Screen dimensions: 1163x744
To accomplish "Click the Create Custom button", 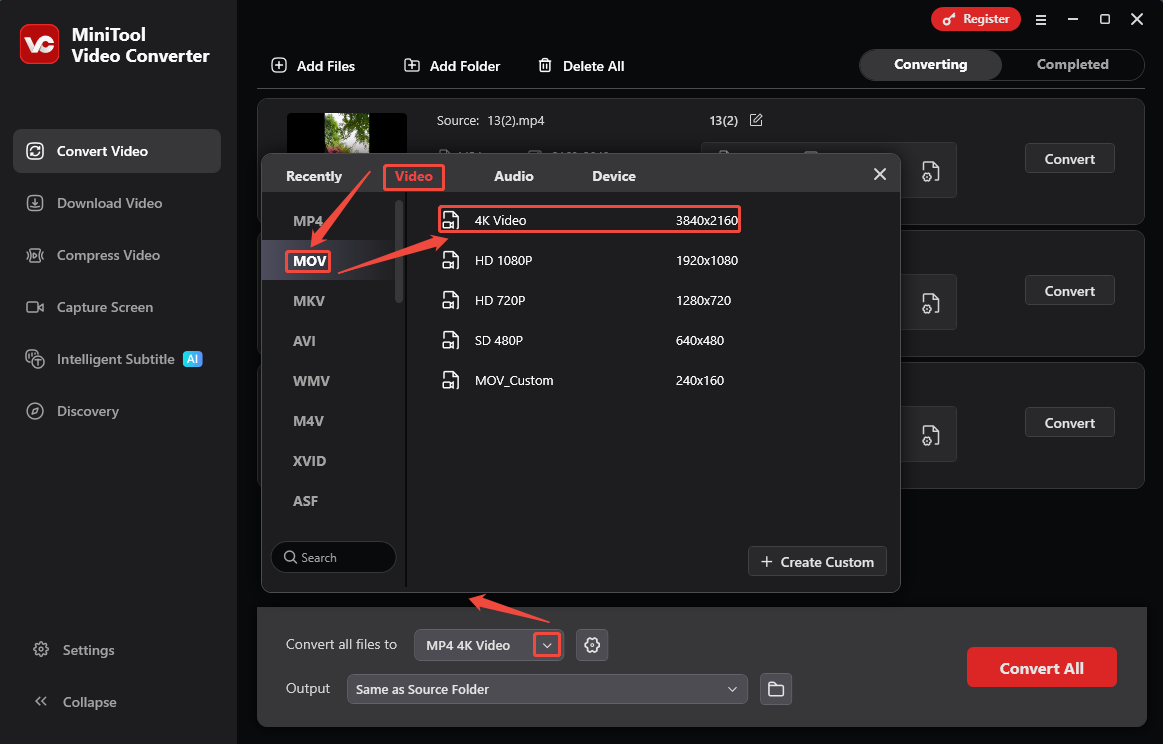I will [817, 561].
